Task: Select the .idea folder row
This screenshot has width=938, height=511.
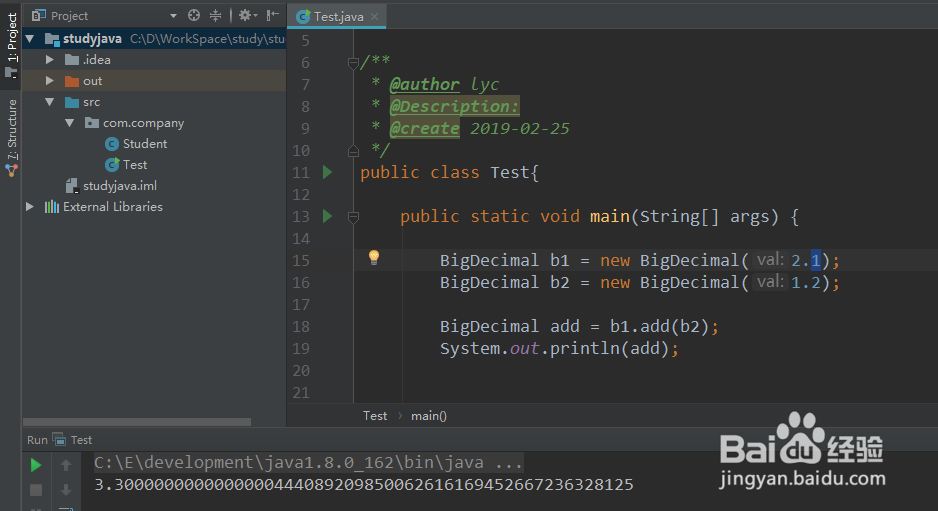Action: 154,60
